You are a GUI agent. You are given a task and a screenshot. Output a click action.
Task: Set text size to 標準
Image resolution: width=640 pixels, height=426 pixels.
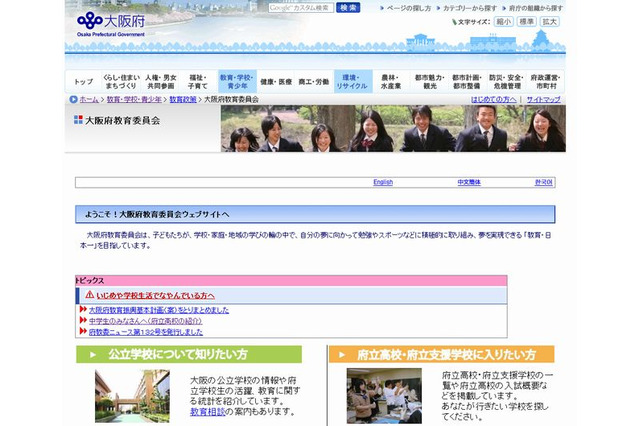(527, 22)
